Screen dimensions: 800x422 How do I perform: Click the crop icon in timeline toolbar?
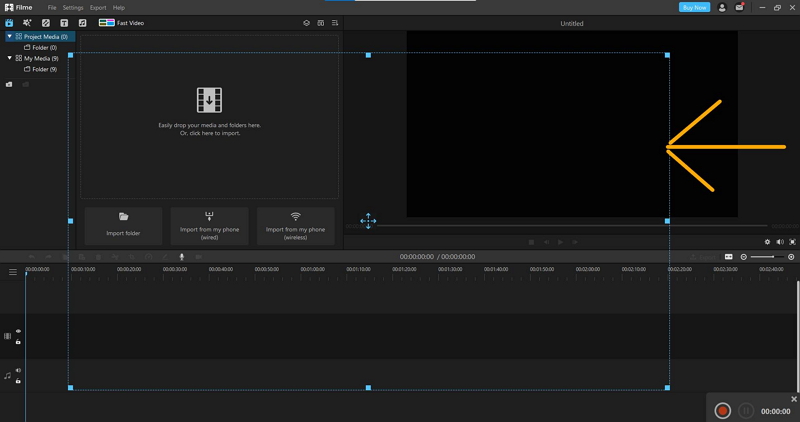click(x=132, y=257)
